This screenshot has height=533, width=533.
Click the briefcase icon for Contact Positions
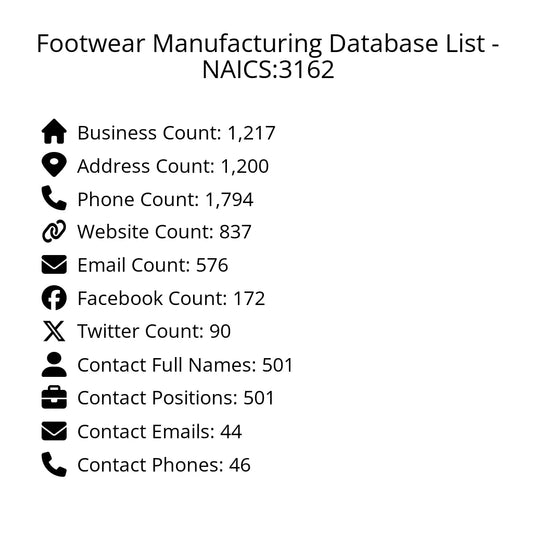(54, 397)
